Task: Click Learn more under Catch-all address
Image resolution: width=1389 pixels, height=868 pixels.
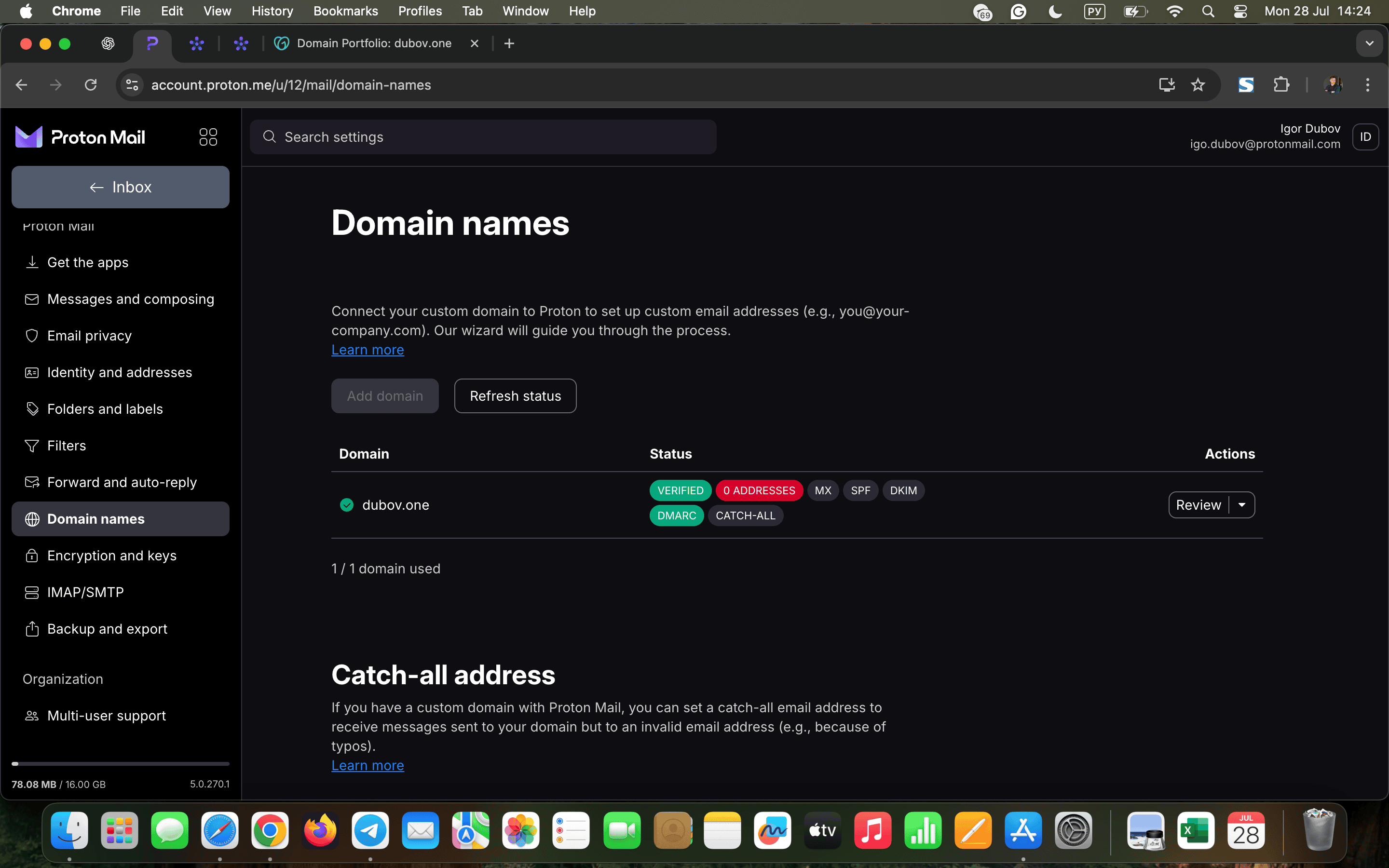Action: coord(368,766)
